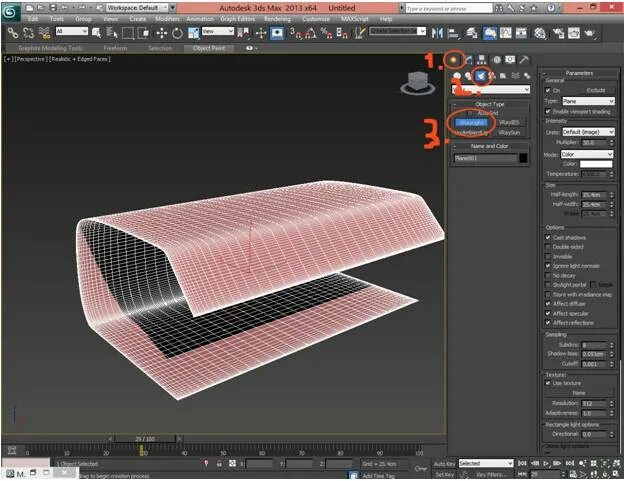
Task: Click the Mirror tool icon
Action: pyautogui.click(x=437, y=33)
